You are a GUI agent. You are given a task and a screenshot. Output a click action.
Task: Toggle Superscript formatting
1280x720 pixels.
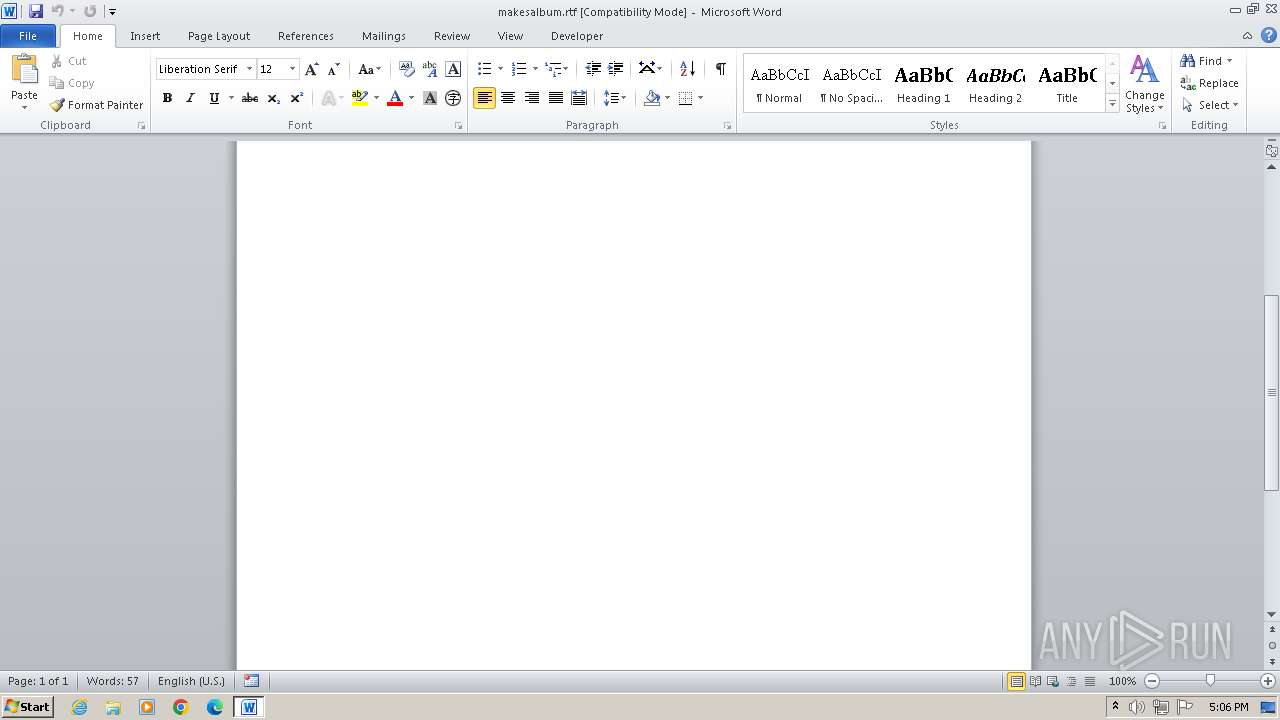[296, 98]
